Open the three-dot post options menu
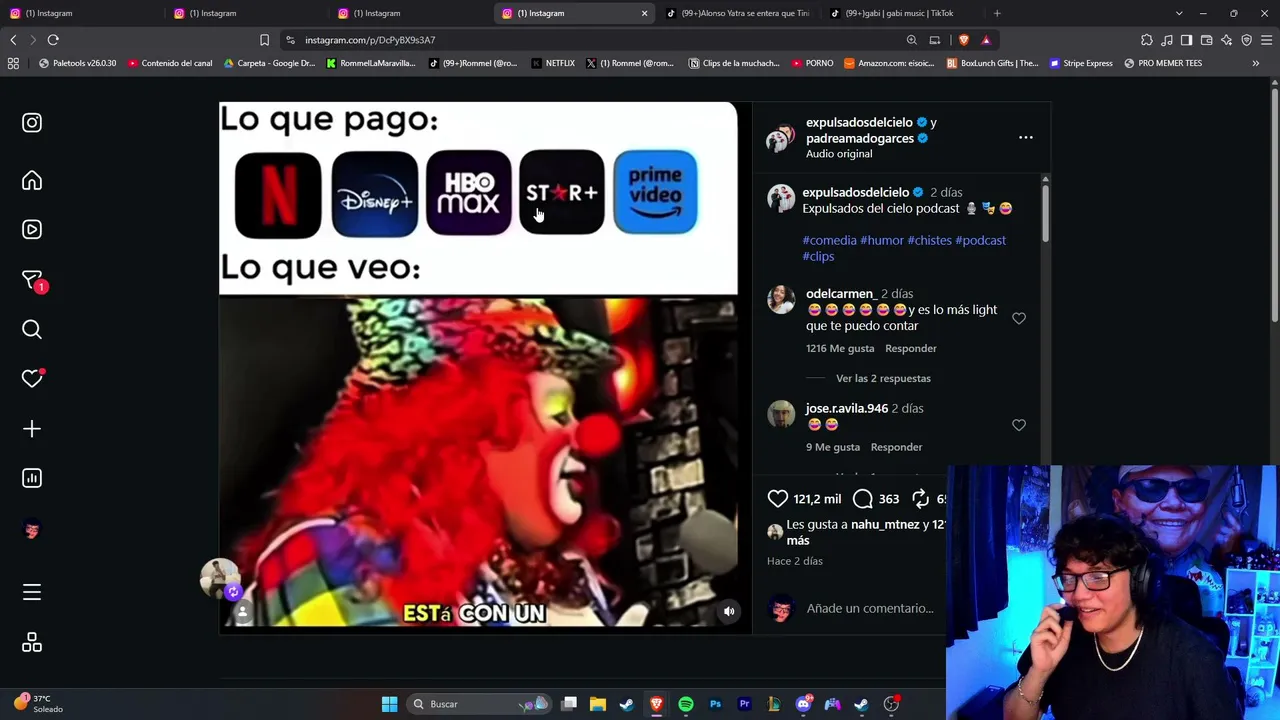This screenshot has height=720, width=1280. (x=1025, y=138)
